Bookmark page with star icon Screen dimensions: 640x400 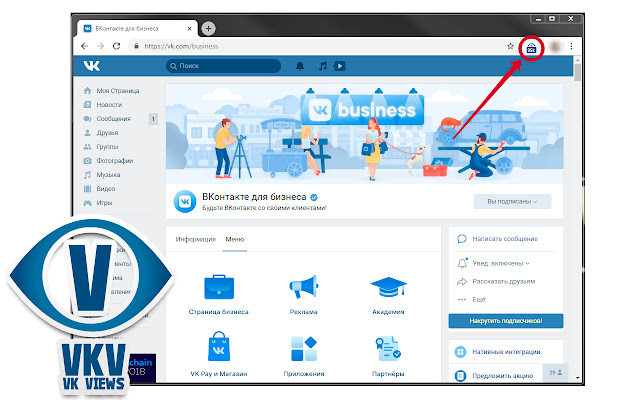coord(510,46)
